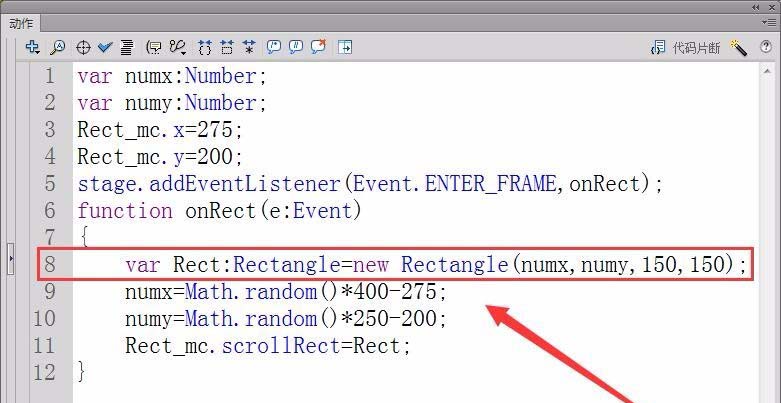
Task: Click the 'var Rect:Rectangle=new Rectangle' line
Action: (436, 265)
